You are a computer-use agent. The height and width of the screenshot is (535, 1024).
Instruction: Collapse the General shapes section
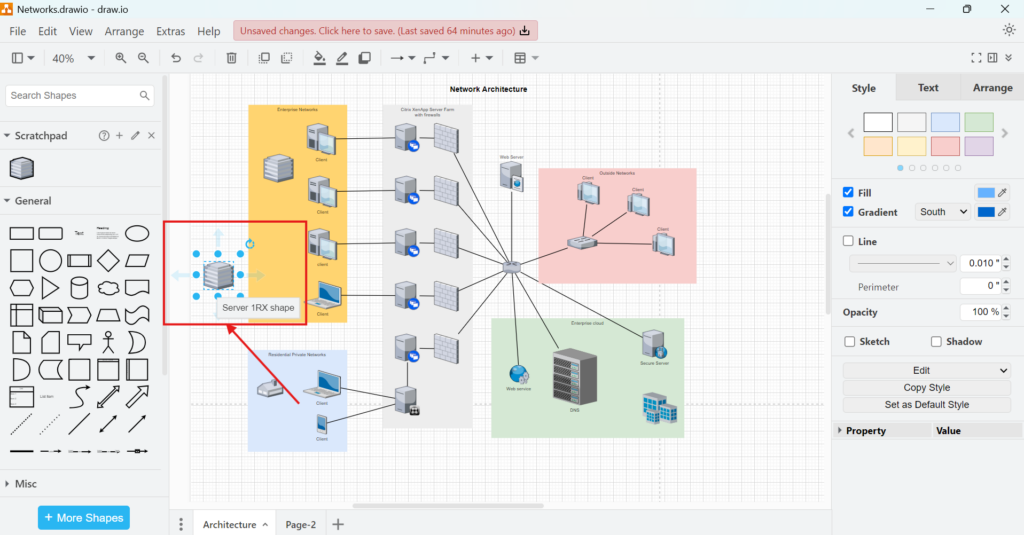(33, 201)
